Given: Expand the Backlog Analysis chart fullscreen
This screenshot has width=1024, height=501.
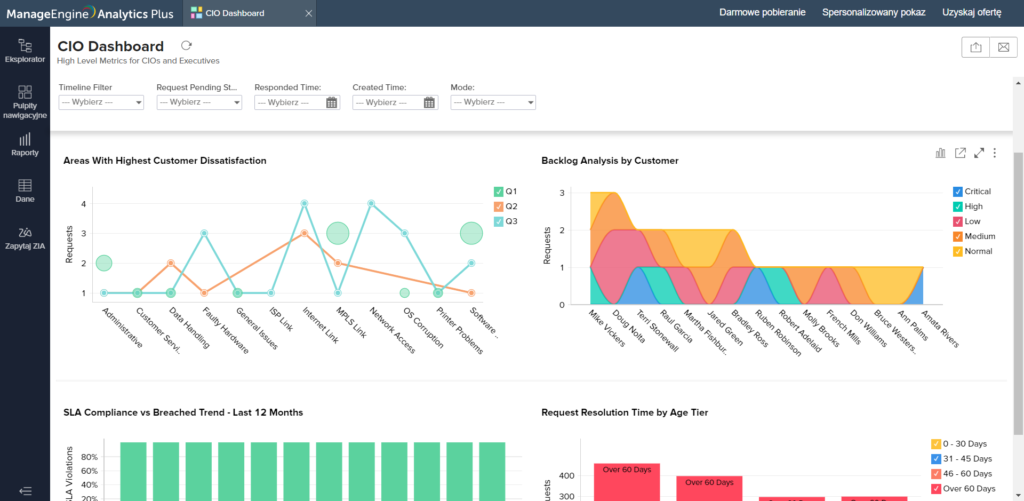Looking at the screenshot, I should tap(979, 153).
